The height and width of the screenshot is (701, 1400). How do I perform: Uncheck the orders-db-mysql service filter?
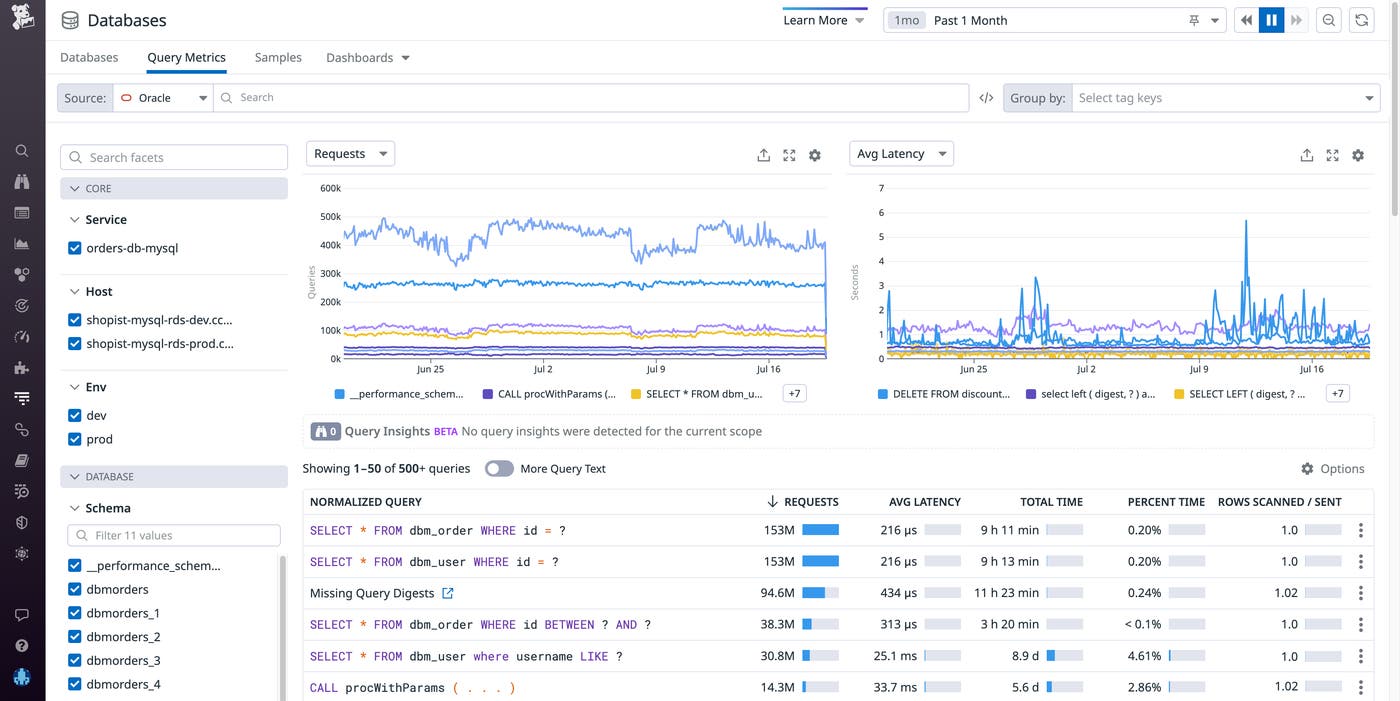pos(74,247)
